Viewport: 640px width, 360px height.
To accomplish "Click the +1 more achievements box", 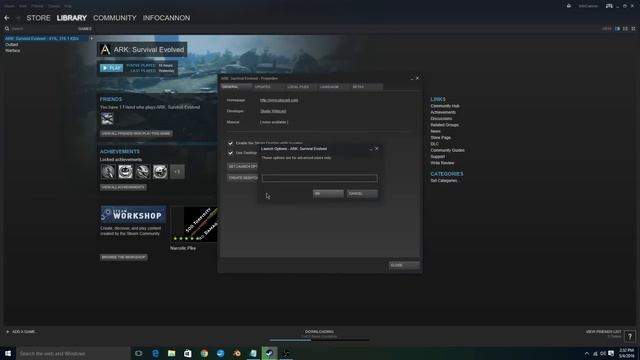I will tap(177, 172).
